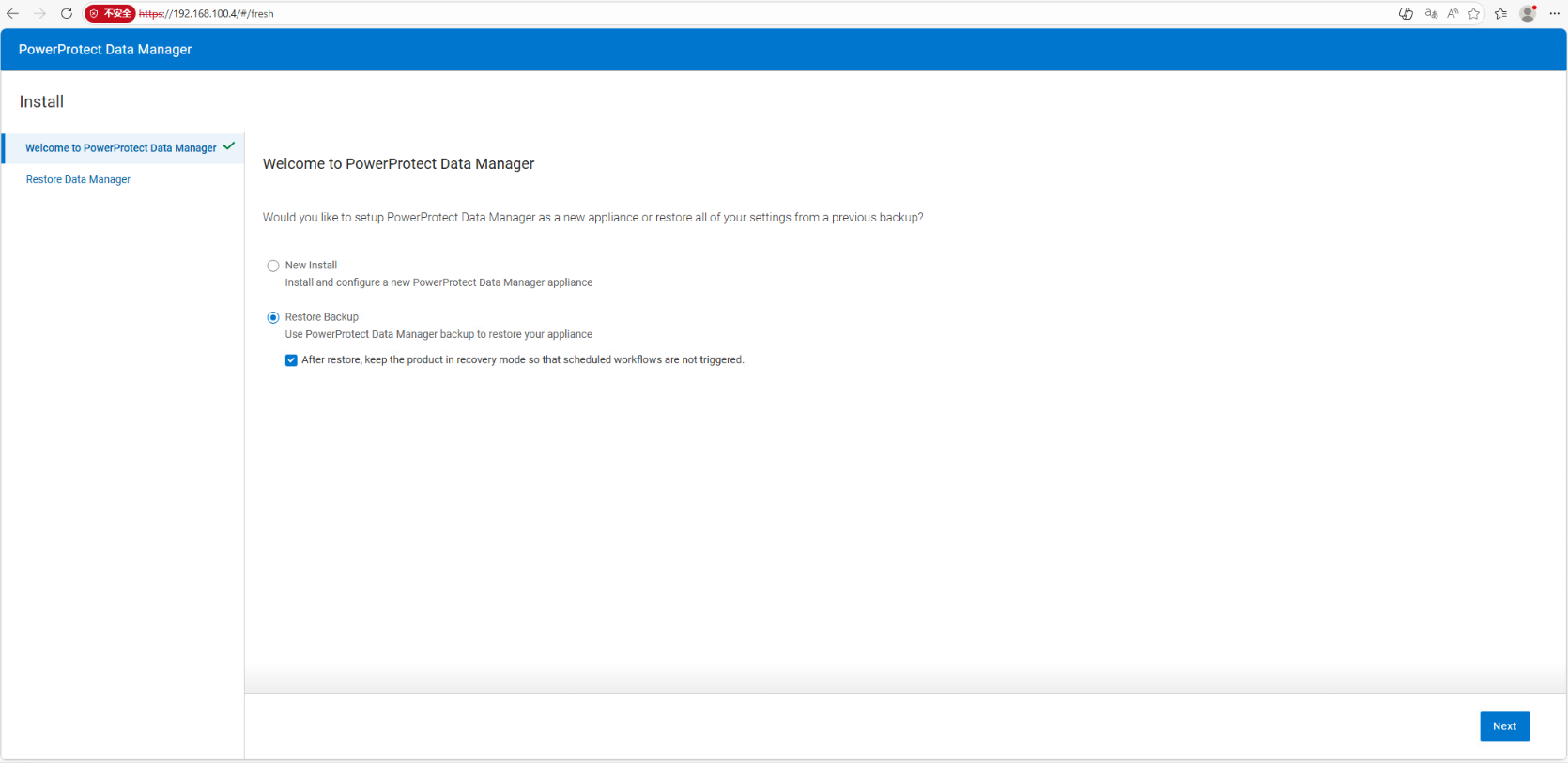Screen dimensions: 1568x763
Task: Click the Install heading text
Action: [x=41, y=101]
